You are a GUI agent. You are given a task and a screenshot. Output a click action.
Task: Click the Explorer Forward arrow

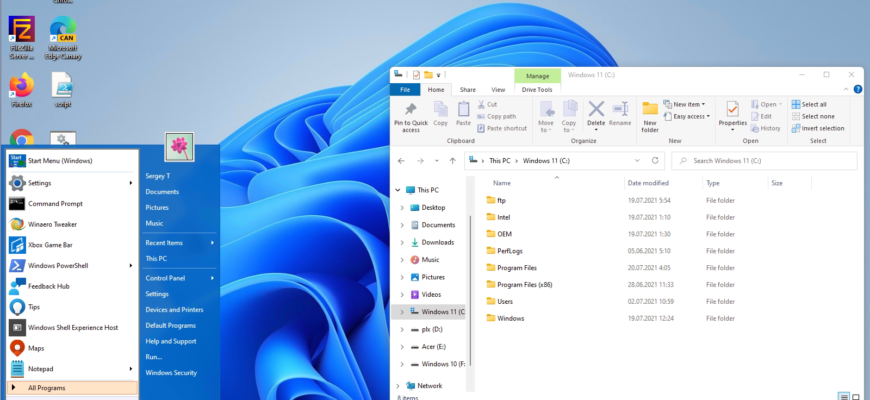coord(420,161)
